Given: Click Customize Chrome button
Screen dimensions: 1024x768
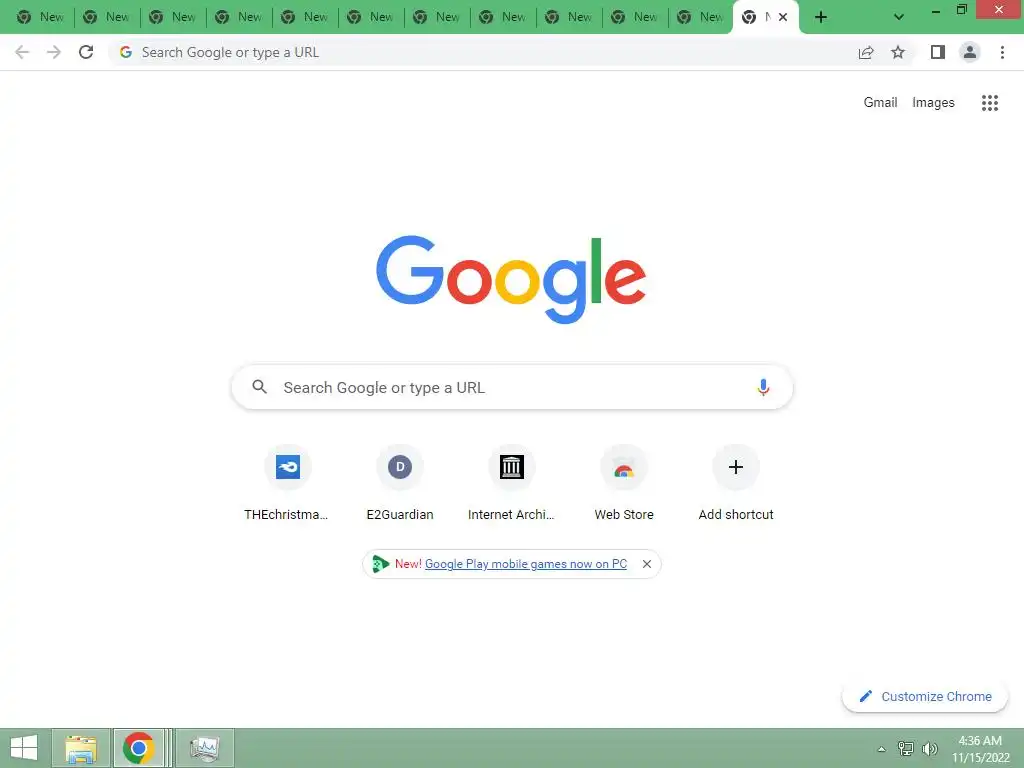Looking at the screenshot, I should pos(925,696).
